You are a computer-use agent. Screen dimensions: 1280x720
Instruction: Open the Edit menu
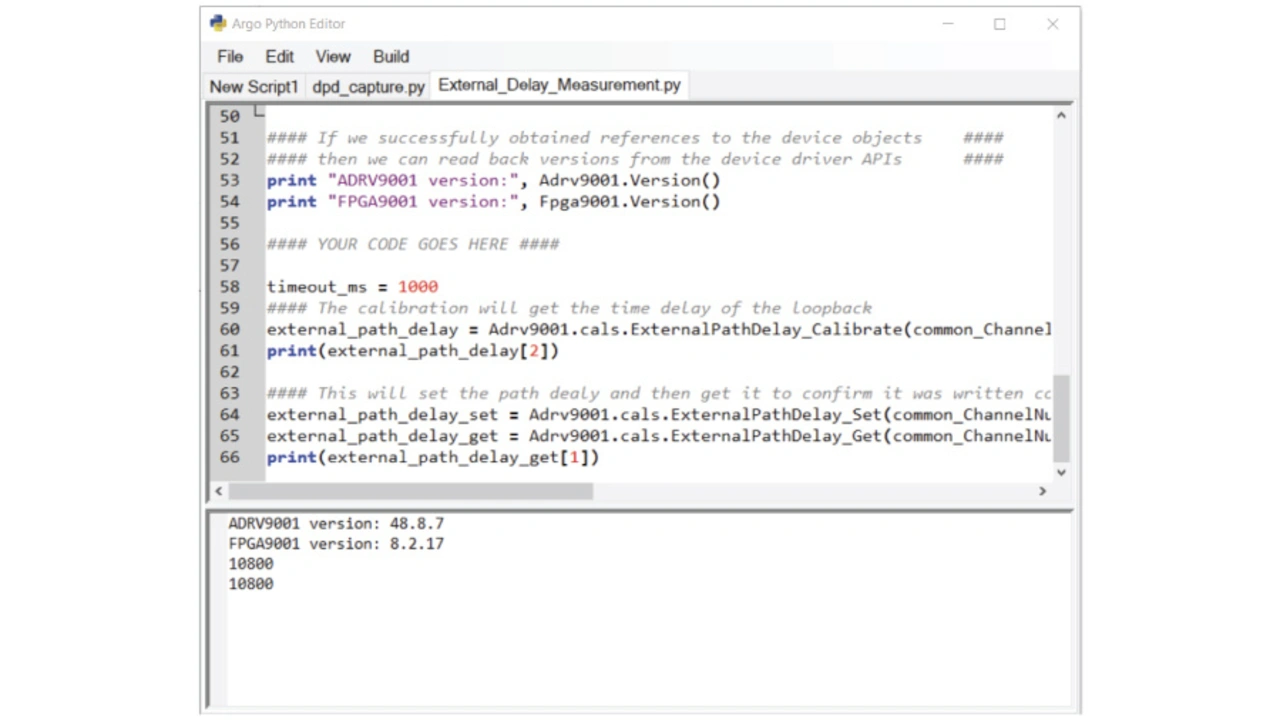(279, 57)
